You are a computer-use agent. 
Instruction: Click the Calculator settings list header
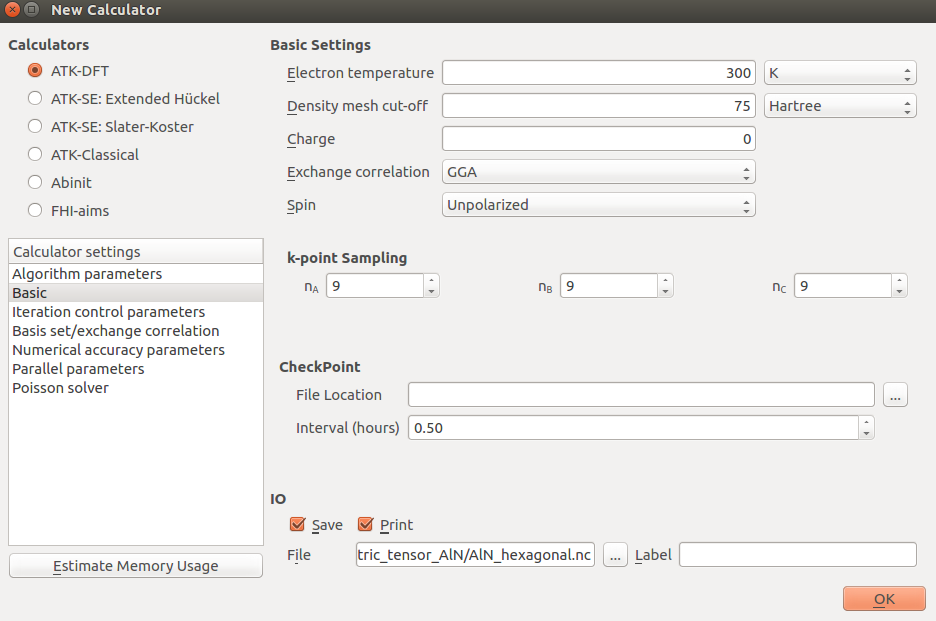pyautogui.click(x=136, y=251)
